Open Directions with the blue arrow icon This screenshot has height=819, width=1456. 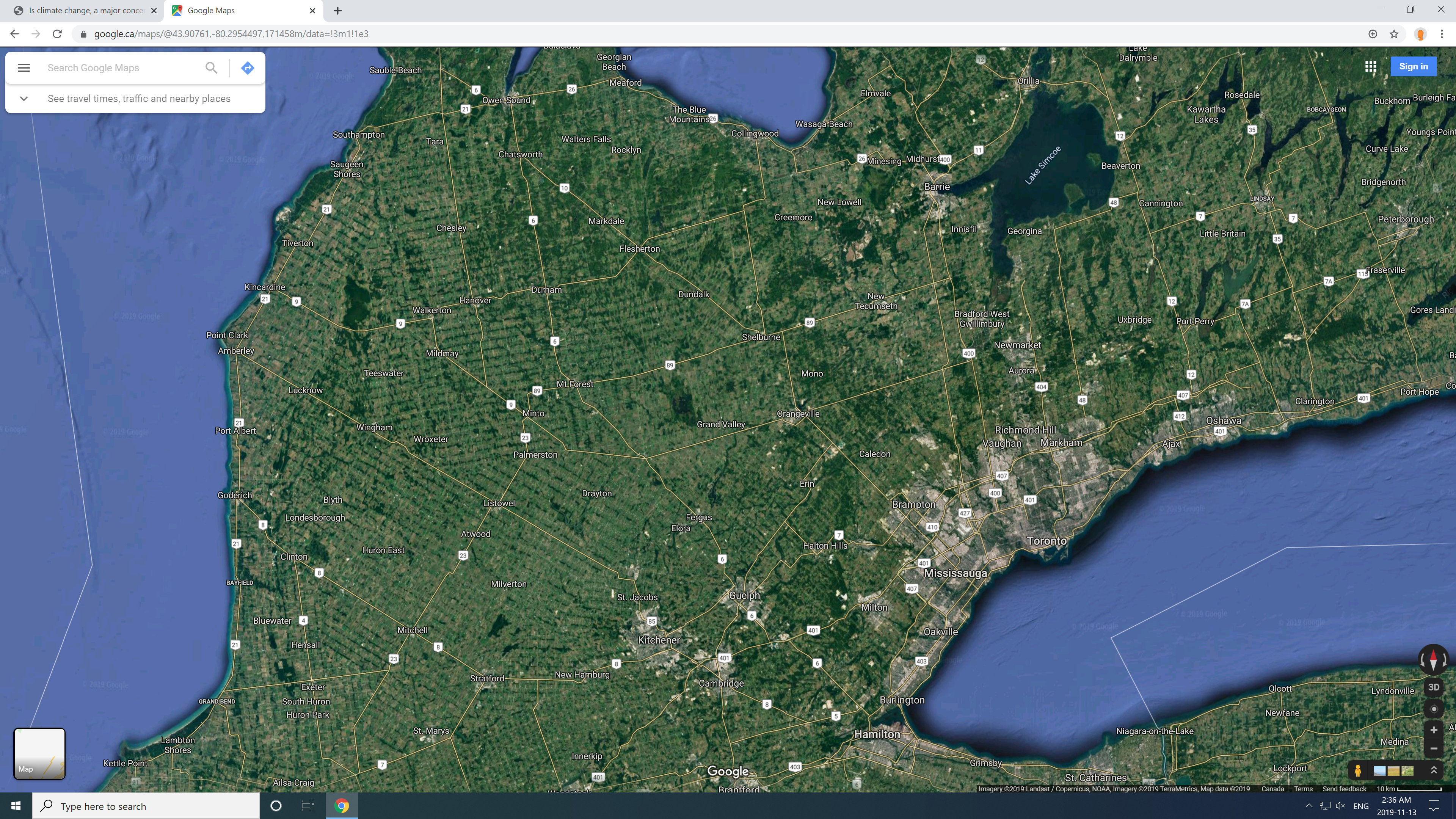[x=248, y=68]
